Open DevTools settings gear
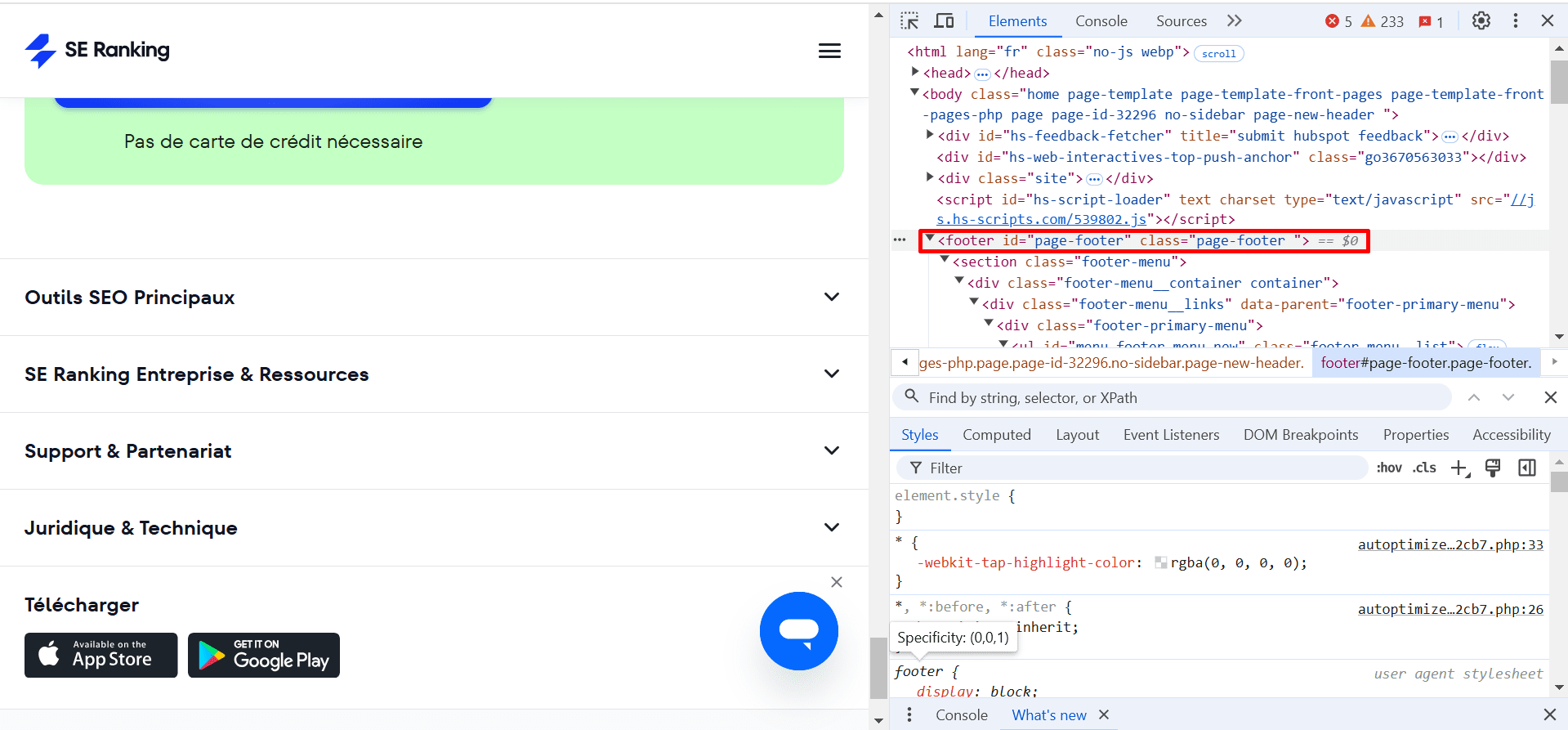 pos(1481,21)
